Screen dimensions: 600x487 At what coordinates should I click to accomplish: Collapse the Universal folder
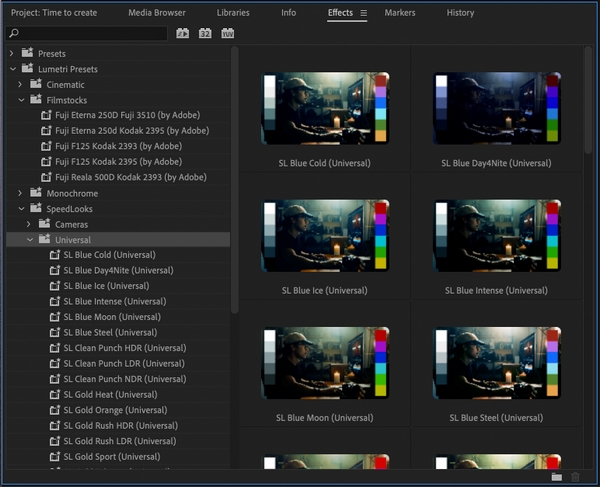click(x=30, y=240)
